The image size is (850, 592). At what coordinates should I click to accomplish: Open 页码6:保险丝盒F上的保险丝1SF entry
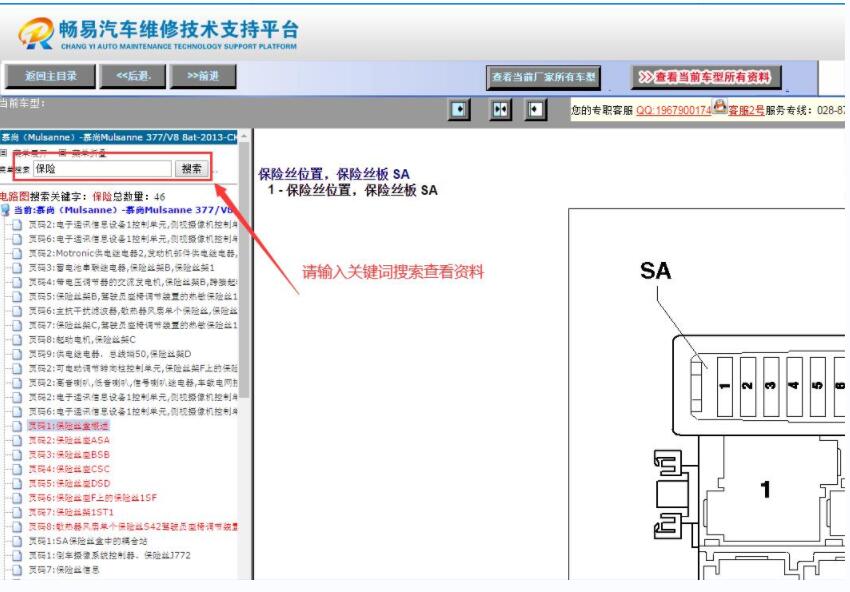(93, 498)
